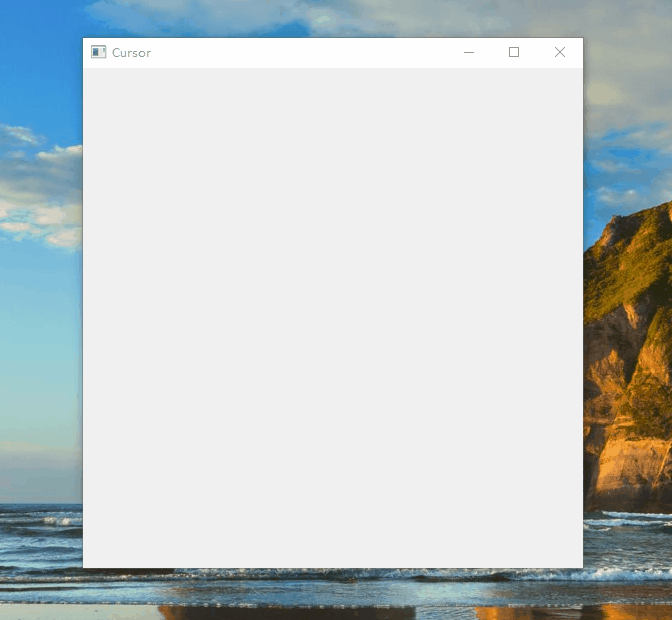This screenshot has height=620, width=672.
Task: Close the Cursor window
Action: pyautogui.click(x=560, y=52)
